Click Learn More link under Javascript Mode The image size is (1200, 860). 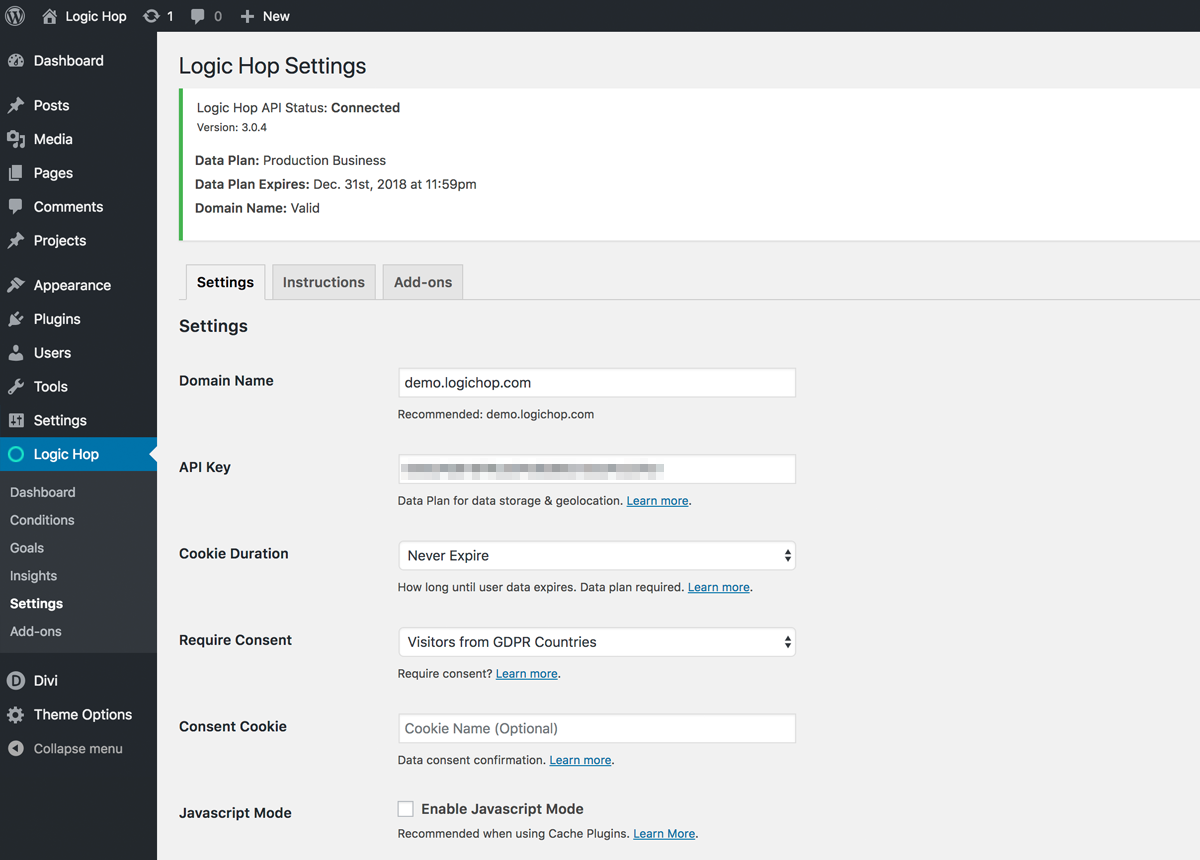coord(664,833)
